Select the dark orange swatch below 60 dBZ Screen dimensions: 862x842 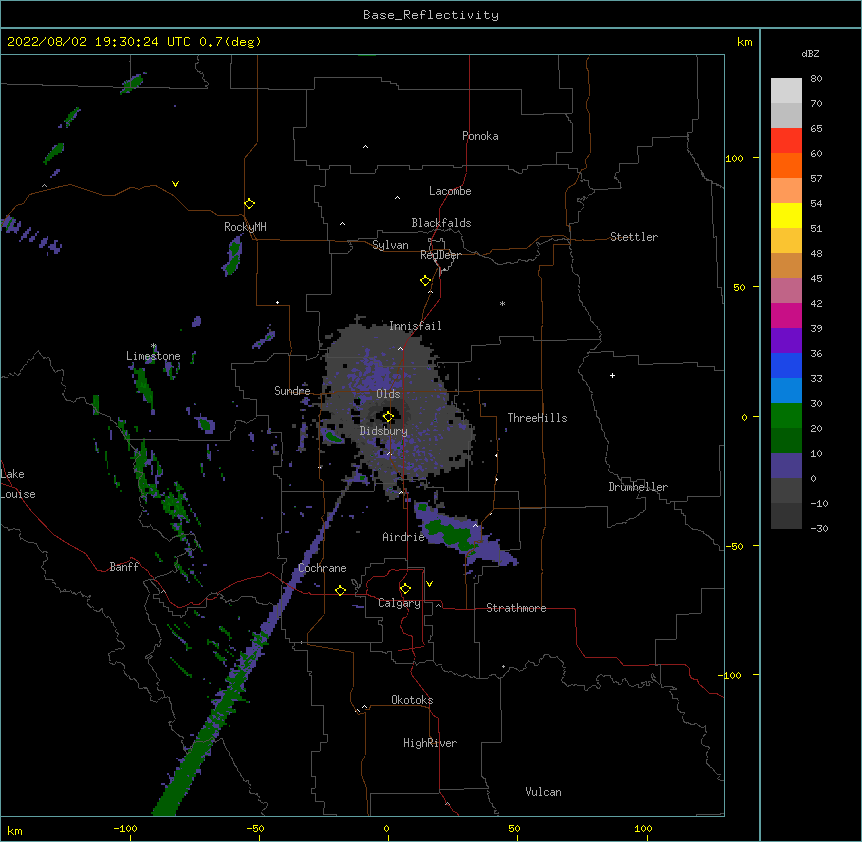786,166
